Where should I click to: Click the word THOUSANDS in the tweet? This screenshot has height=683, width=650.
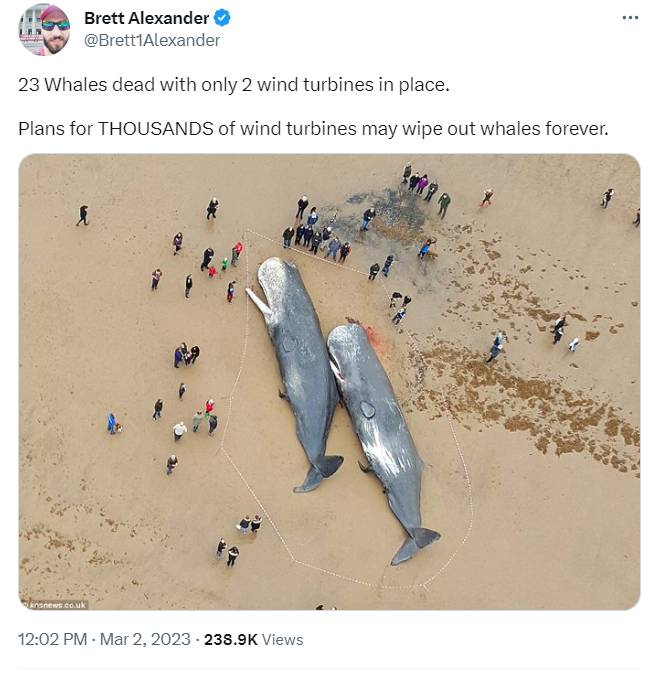tap(156, 129)
